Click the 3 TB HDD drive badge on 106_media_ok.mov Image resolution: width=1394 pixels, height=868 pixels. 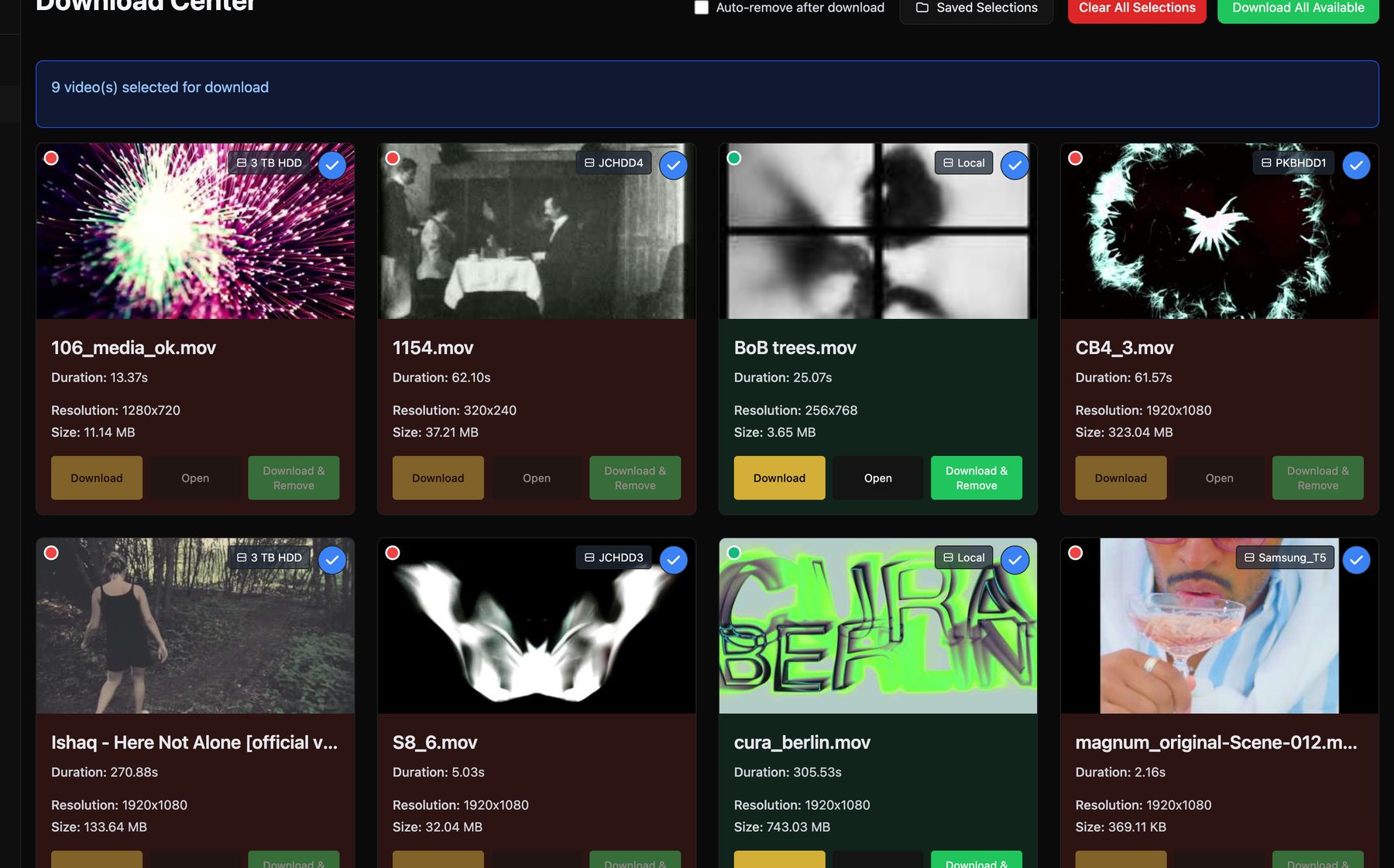(270, 163)
